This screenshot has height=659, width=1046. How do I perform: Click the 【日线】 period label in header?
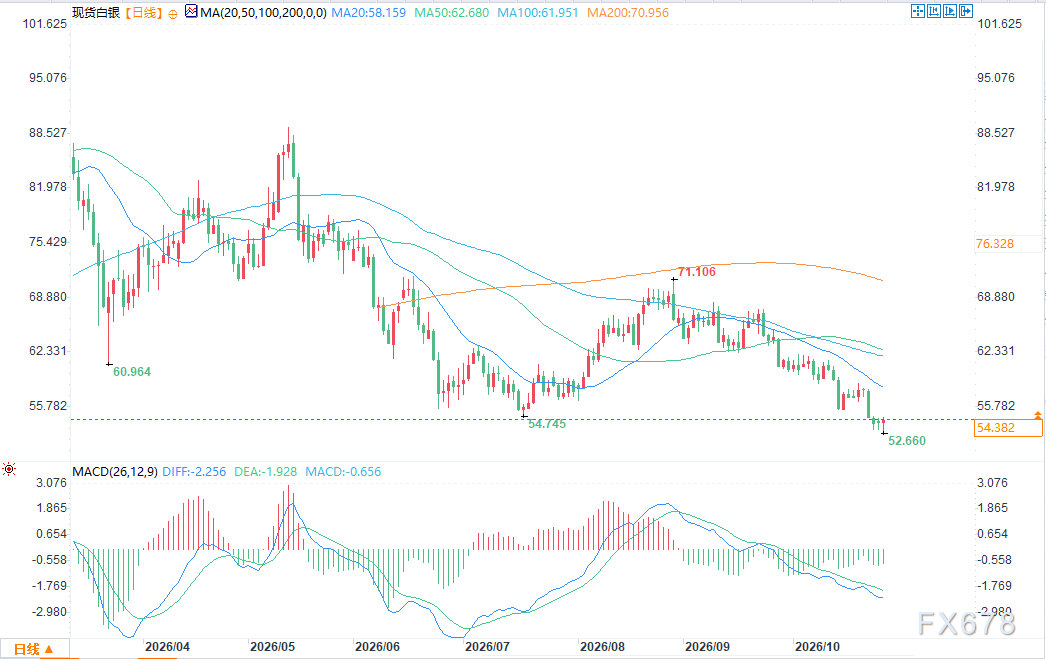click(x=143, y=13)
